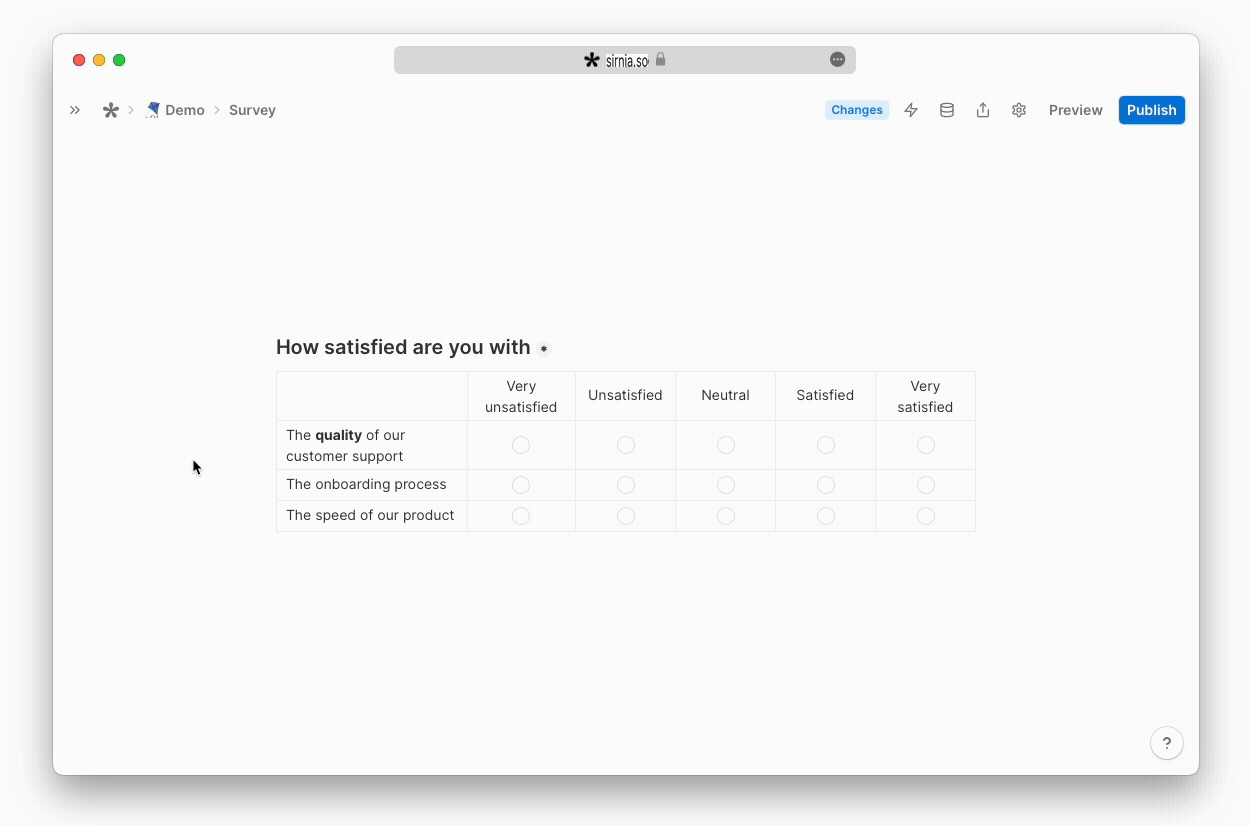This screenshot has width=1250, height=826.
Task: Click the Changes badge
Action: click(857, 110)
